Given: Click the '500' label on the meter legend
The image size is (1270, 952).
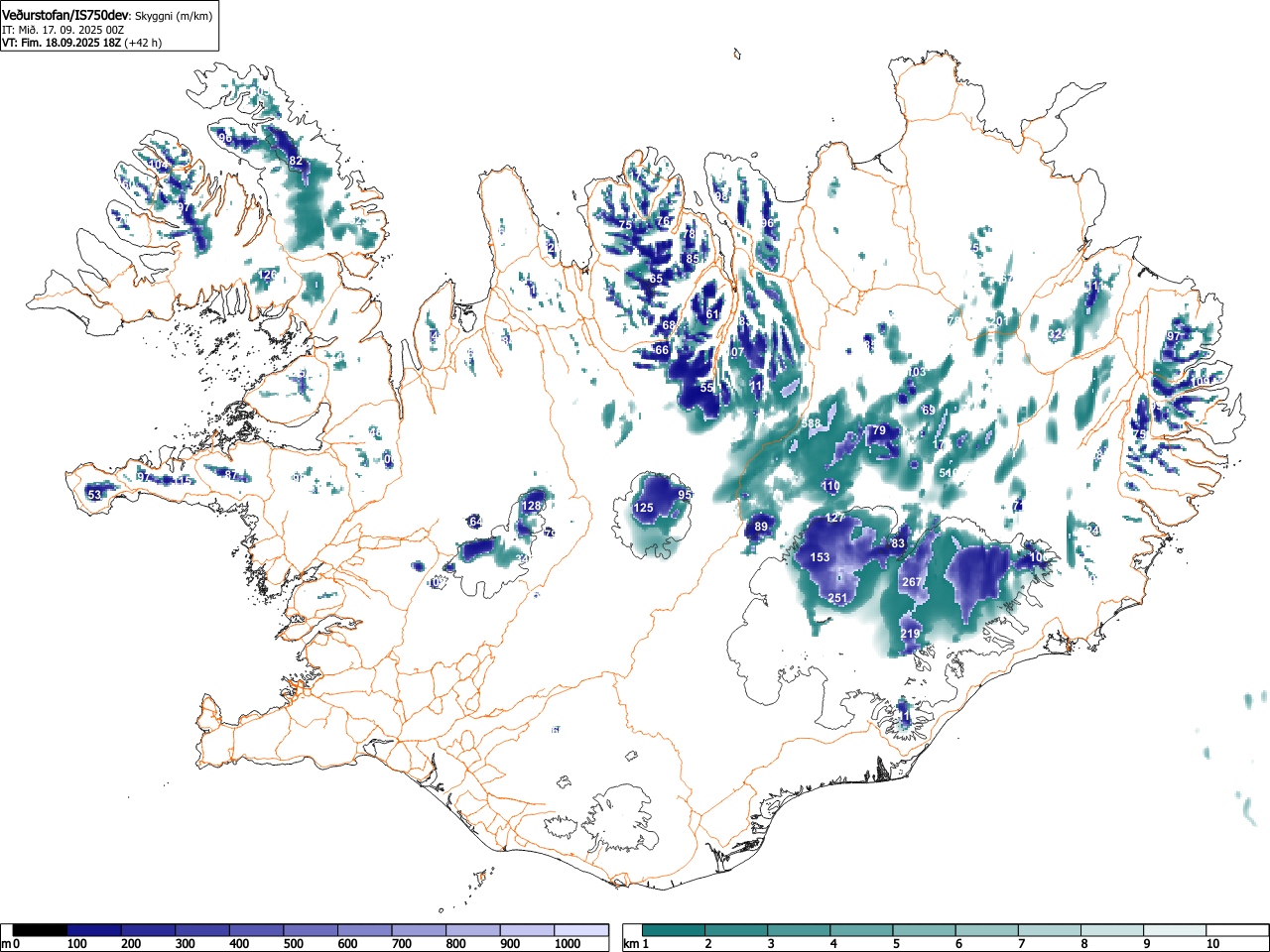Looking at the screenshot, I should coord(294,944).
